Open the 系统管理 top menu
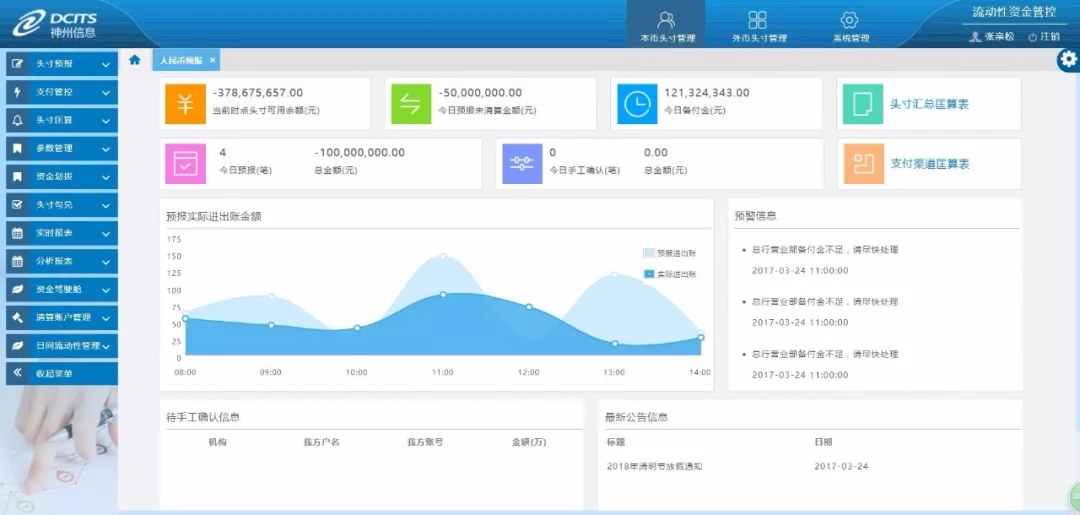Screen dimensions: 1080x515 (850, 26)
